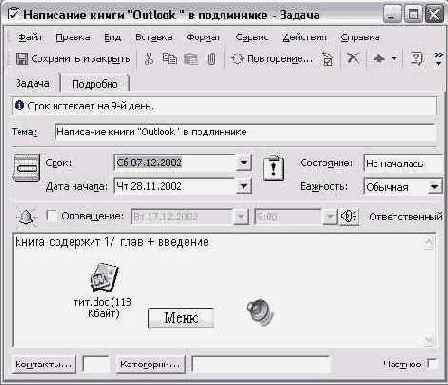Click into the Тема subject field
Screen dimensions: 448x385
coord(245,132)
